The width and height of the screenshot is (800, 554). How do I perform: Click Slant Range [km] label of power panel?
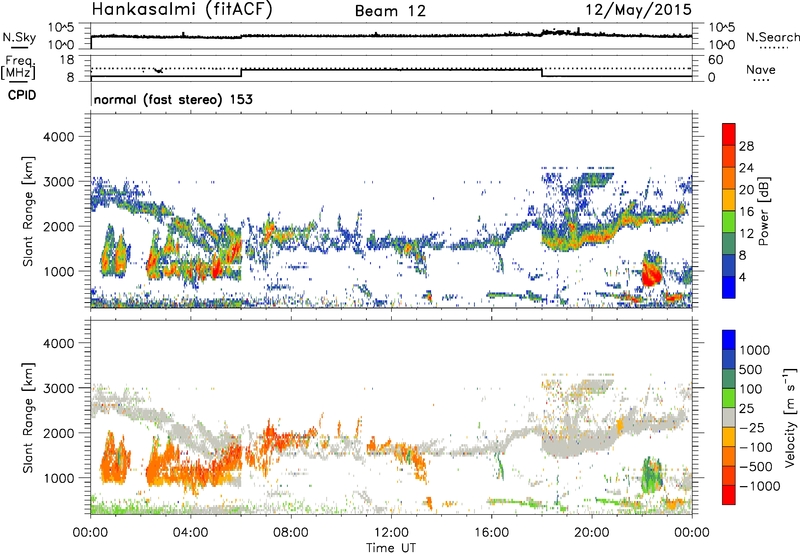pos(28,211)
